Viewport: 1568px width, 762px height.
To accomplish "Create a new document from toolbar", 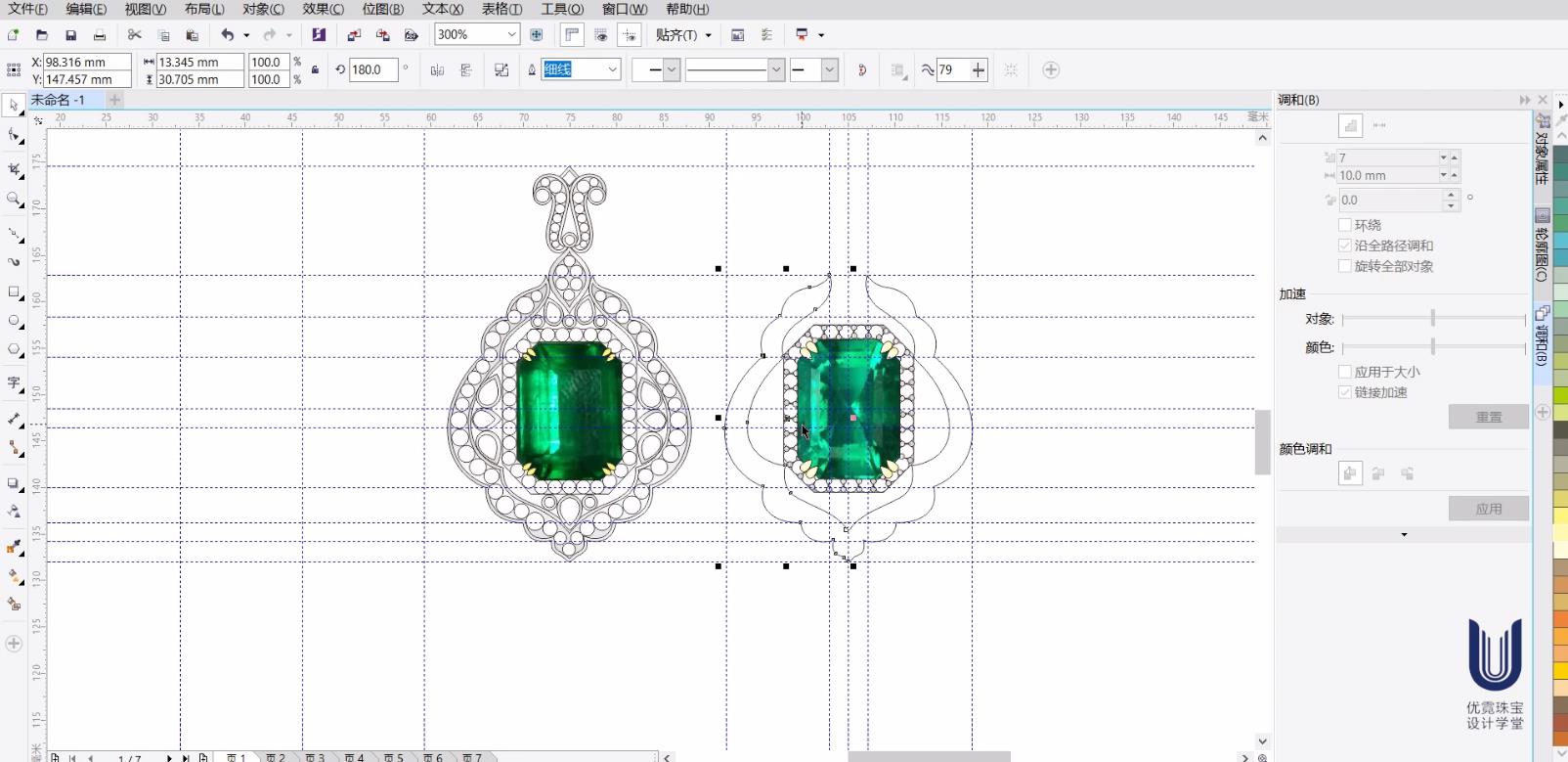I will click(x=13, y=35).
